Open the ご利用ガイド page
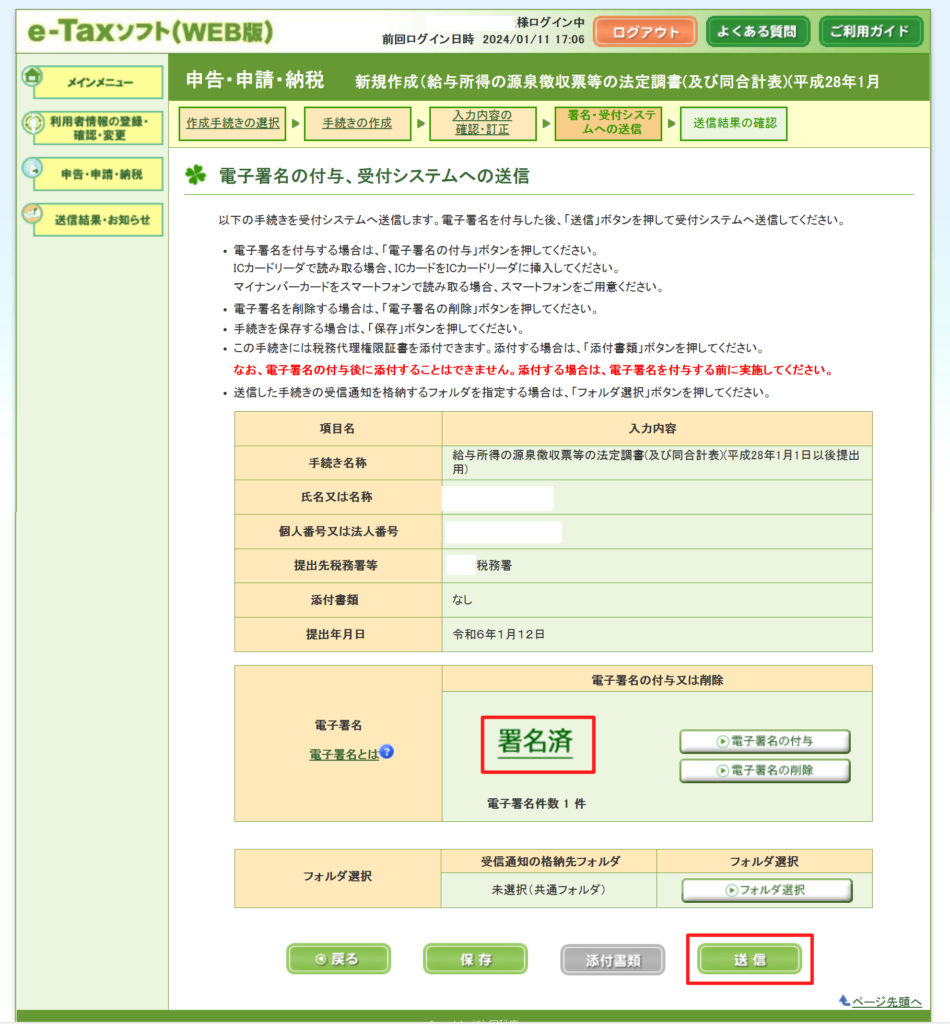The width and height of the screenshot is (950, 1024). coord(870,32)
